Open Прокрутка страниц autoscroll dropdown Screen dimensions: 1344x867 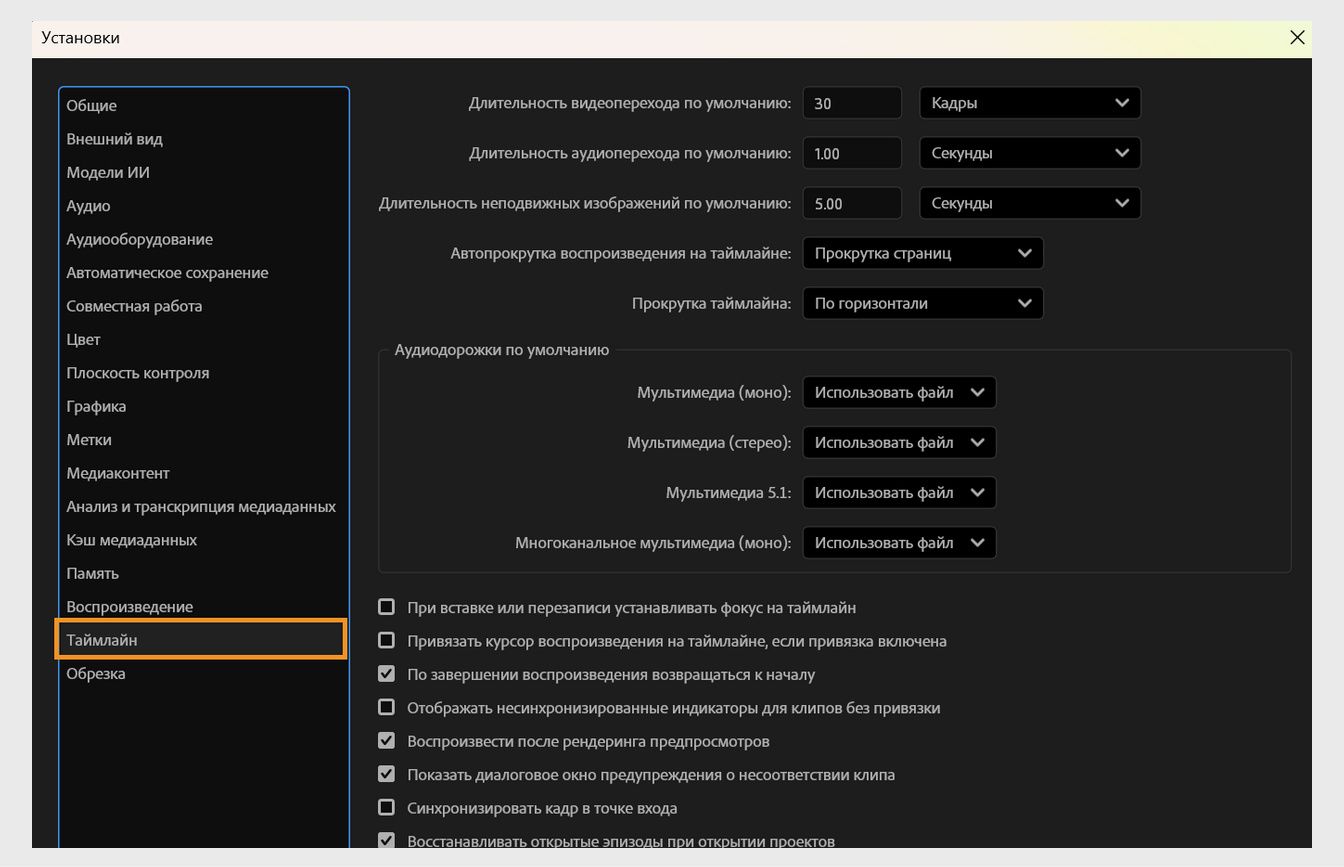tap(923, 253)
